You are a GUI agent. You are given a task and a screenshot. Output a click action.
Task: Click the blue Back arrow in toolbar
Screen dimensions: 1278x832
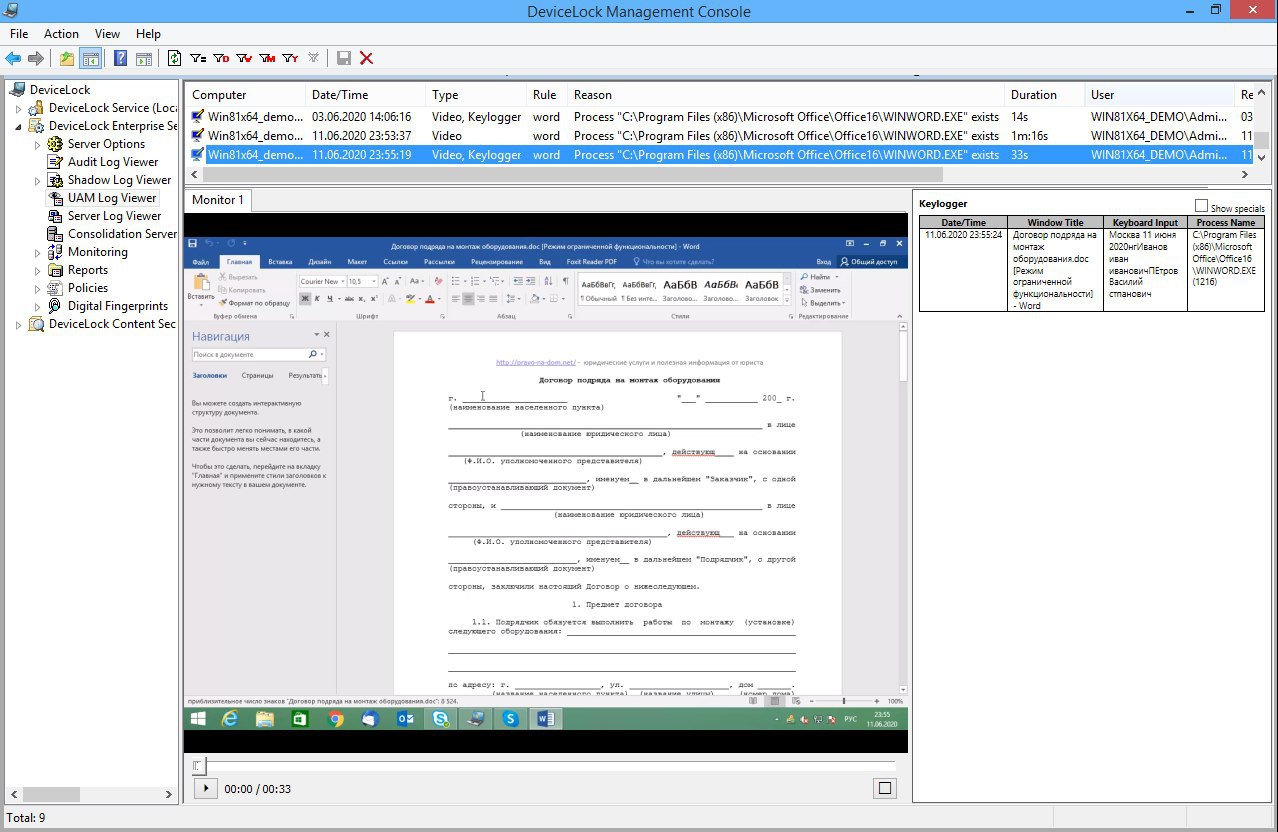coord(14,58)
